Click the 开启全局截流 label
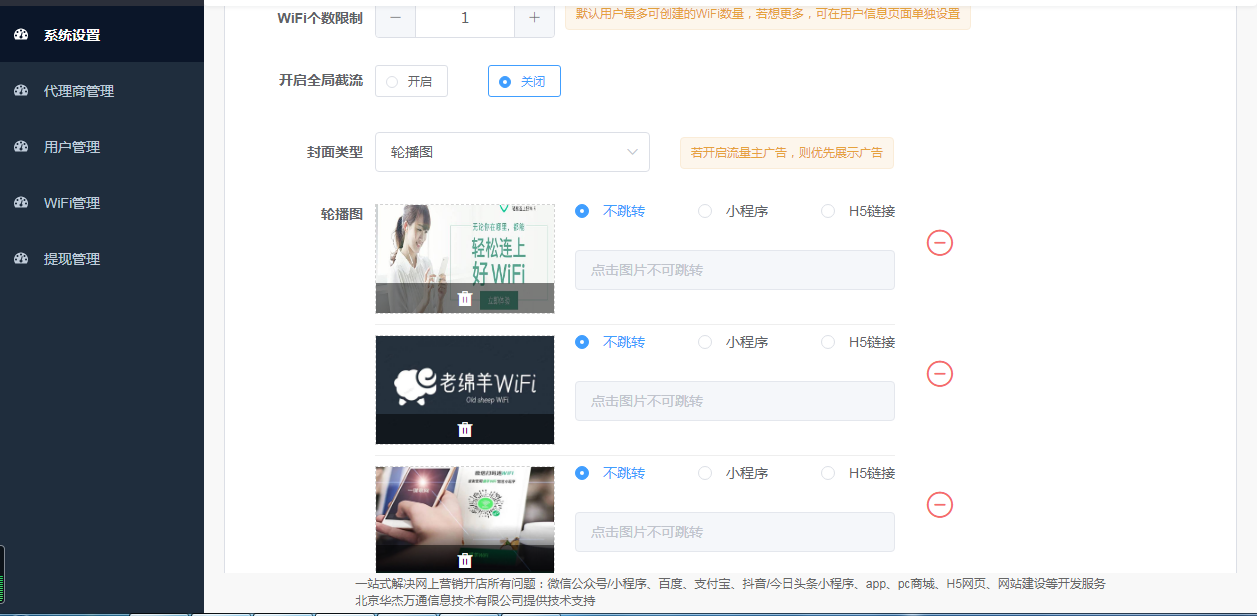Screen dimensions: 1257x616 (321, 80)
